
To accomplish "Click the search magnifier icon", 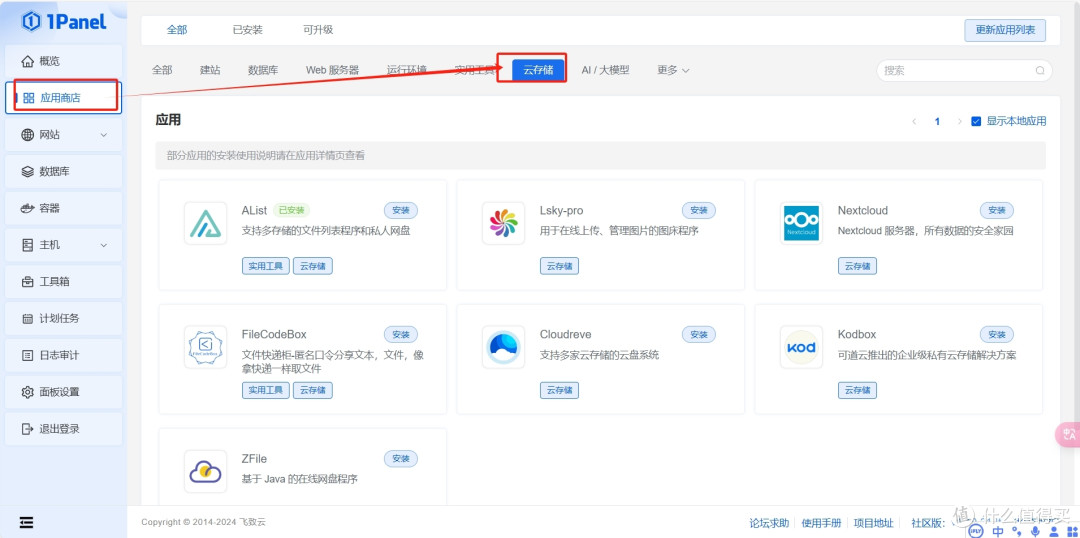I will pos(1040,70).
